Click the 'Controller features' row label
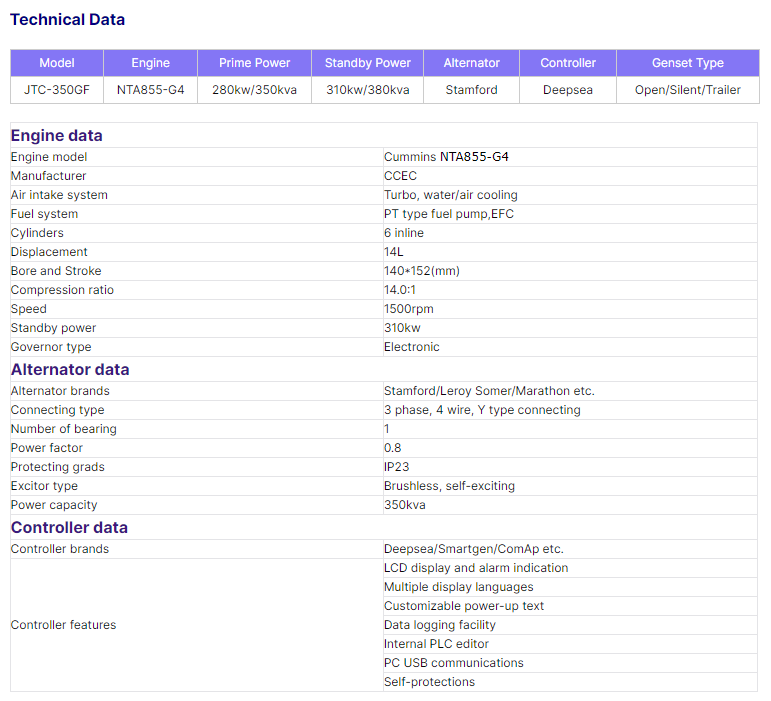Viewport: 771px width, 701px height. click(x=63, y=625)
